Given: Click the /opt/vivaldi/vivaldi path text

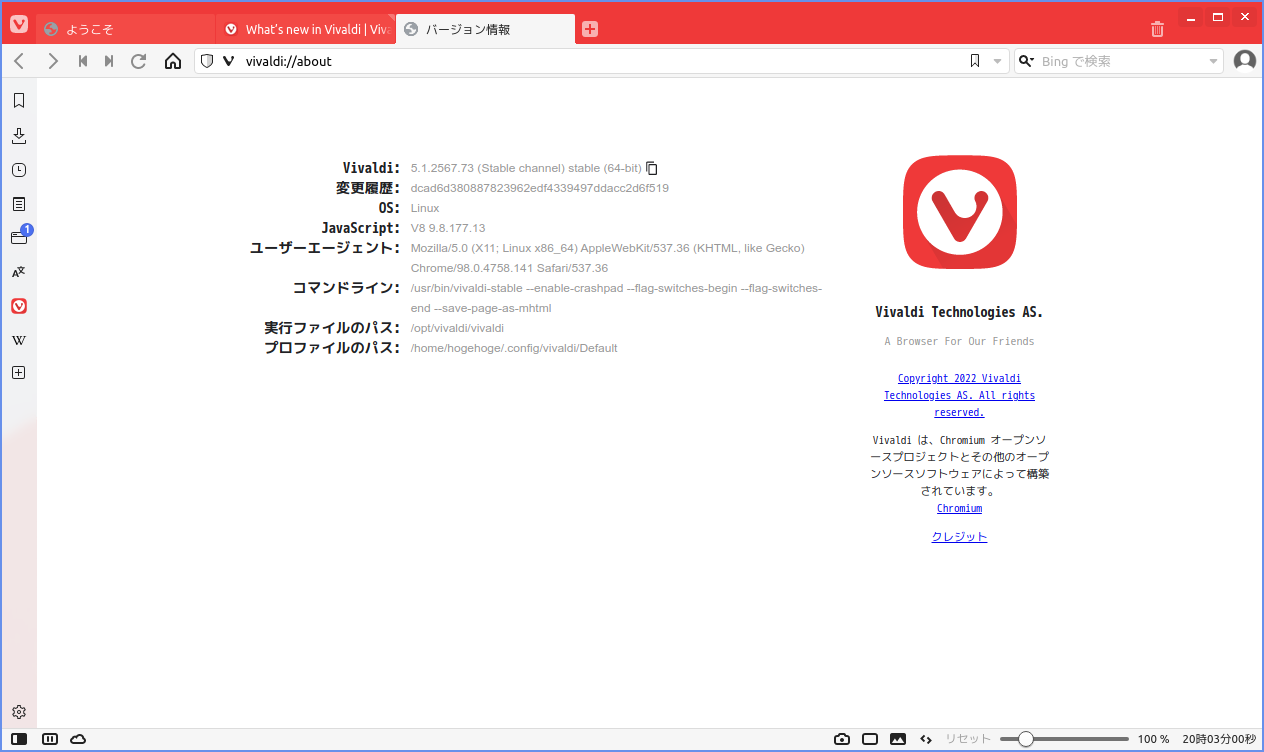Looking at the screenshot, I should pyautogui.click(x=457, y=328).
